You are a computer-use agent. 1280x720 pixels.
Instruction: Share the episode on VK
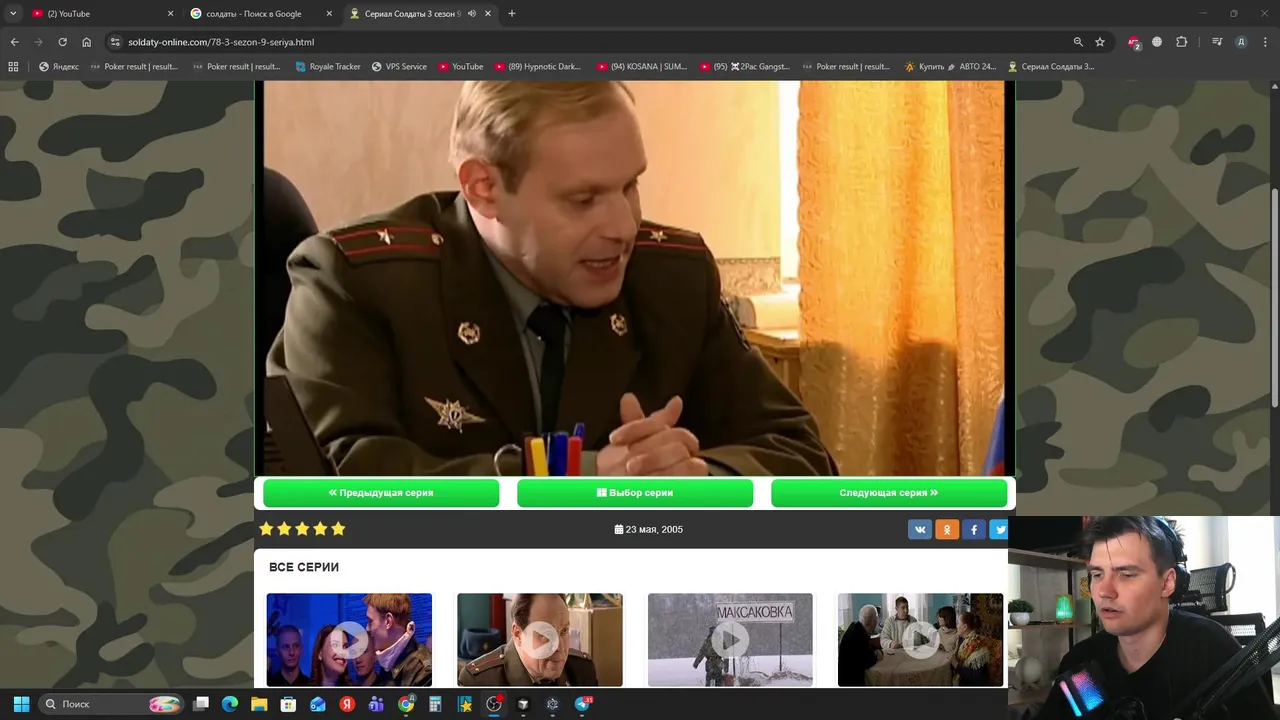pyautogui.click(x=920, y=530)
